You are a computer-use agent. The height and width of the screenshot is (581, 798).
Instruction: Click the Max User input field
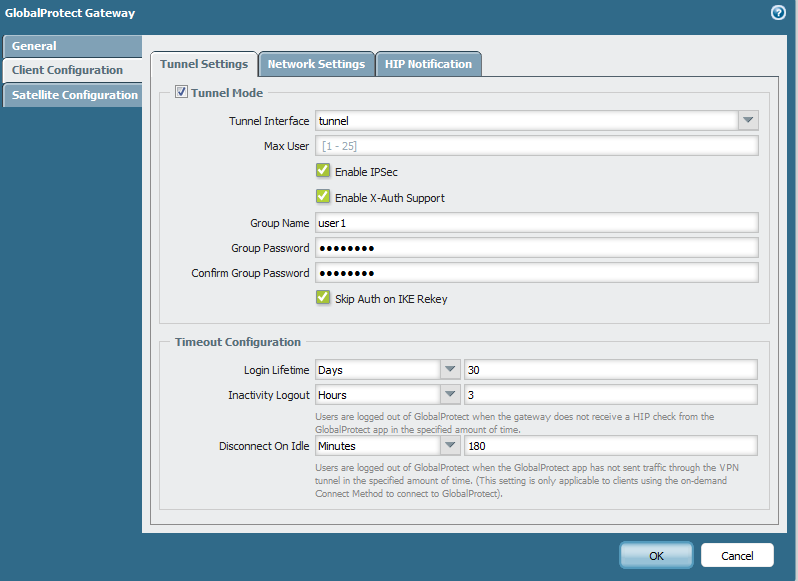coord(536,146)
